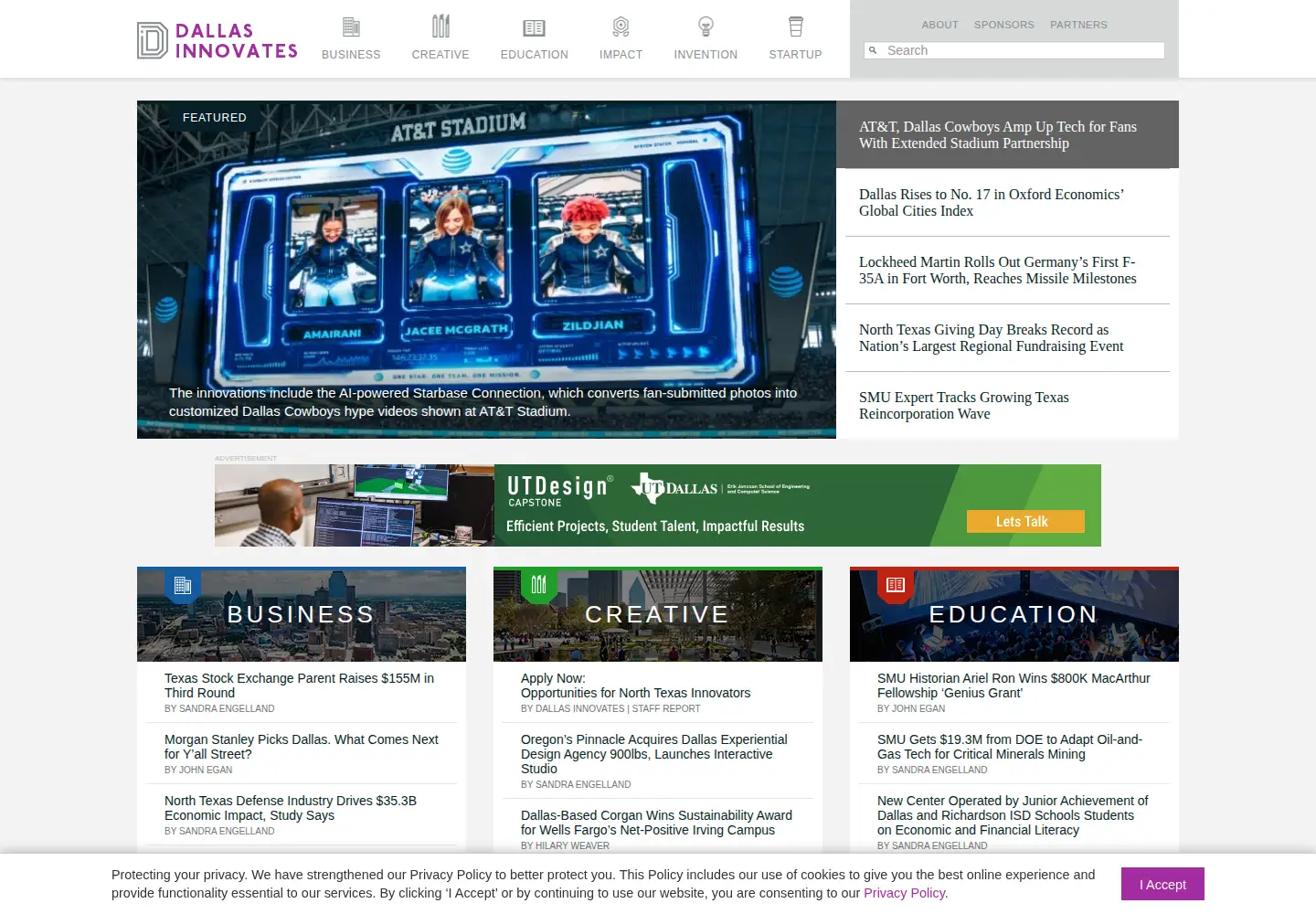The height and width of the screenshot is (914, 1316).
Task: Select AT&T, Dallas Cowboys Amp Up Tech headline
Action: click(x=998, y=135)
